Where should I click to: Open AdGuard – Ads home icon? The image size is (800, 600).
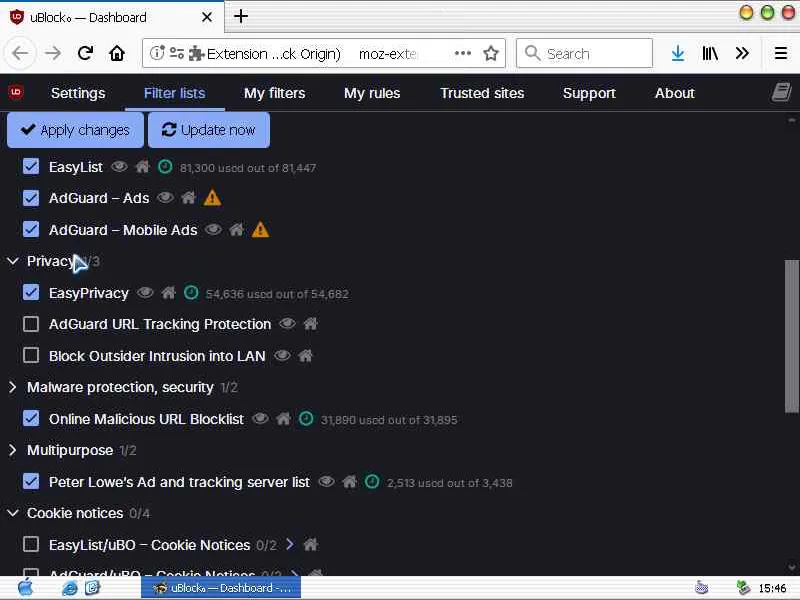188,197
